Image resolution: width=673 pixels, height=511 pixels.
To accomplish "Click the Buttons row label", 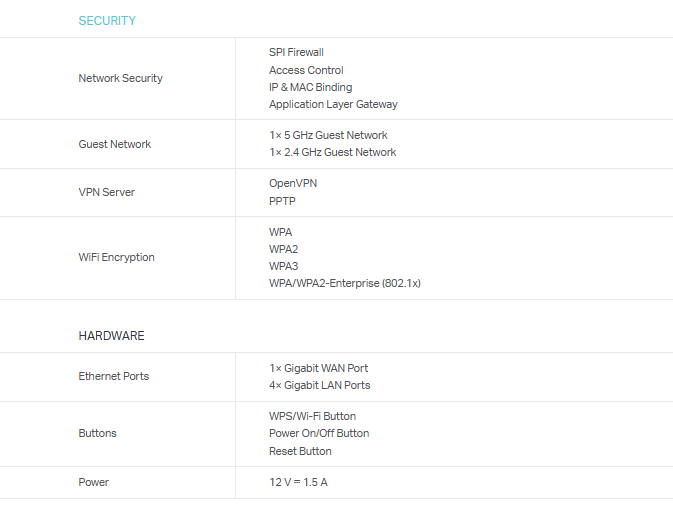I will click(x=97, y=433).
